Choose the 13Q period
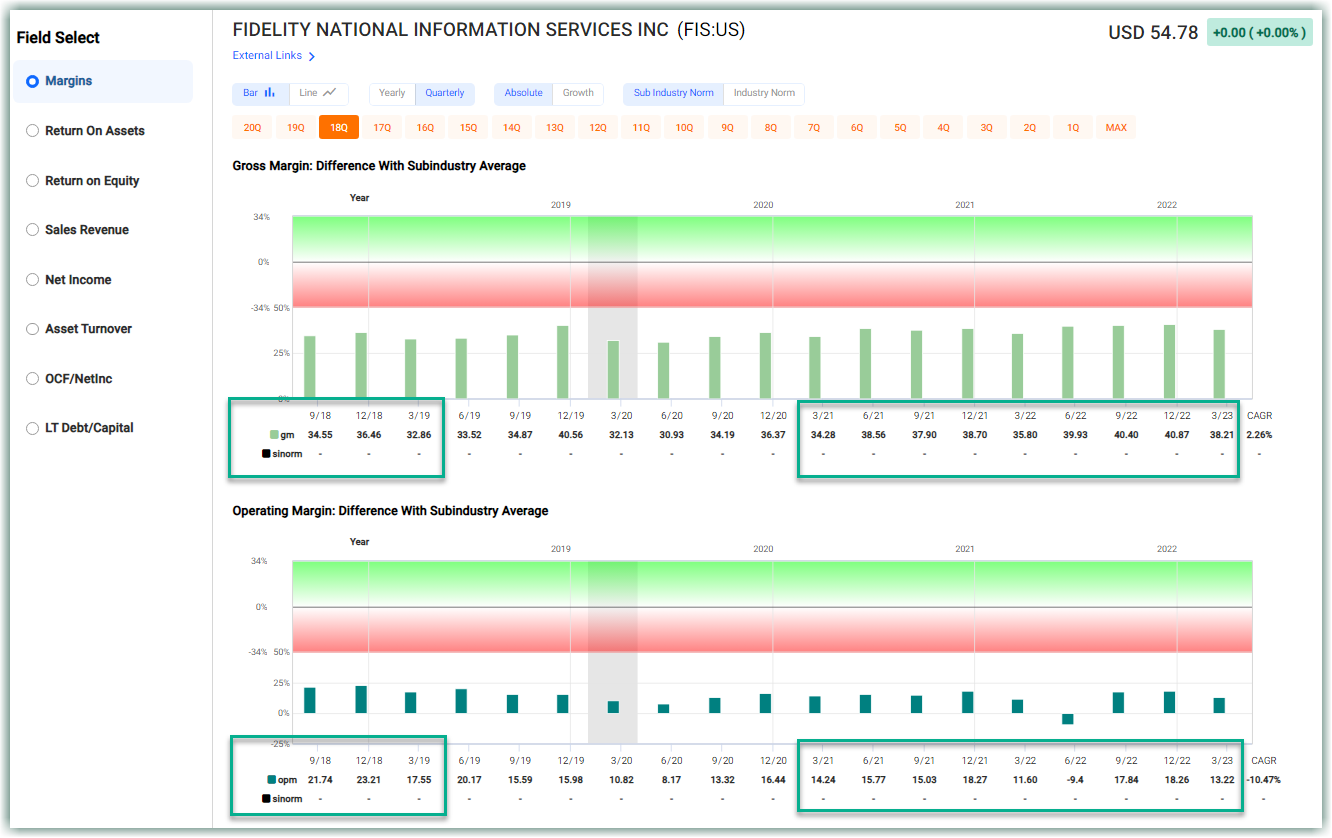The width and height of the screenshot is (1332, 838). 554,128
